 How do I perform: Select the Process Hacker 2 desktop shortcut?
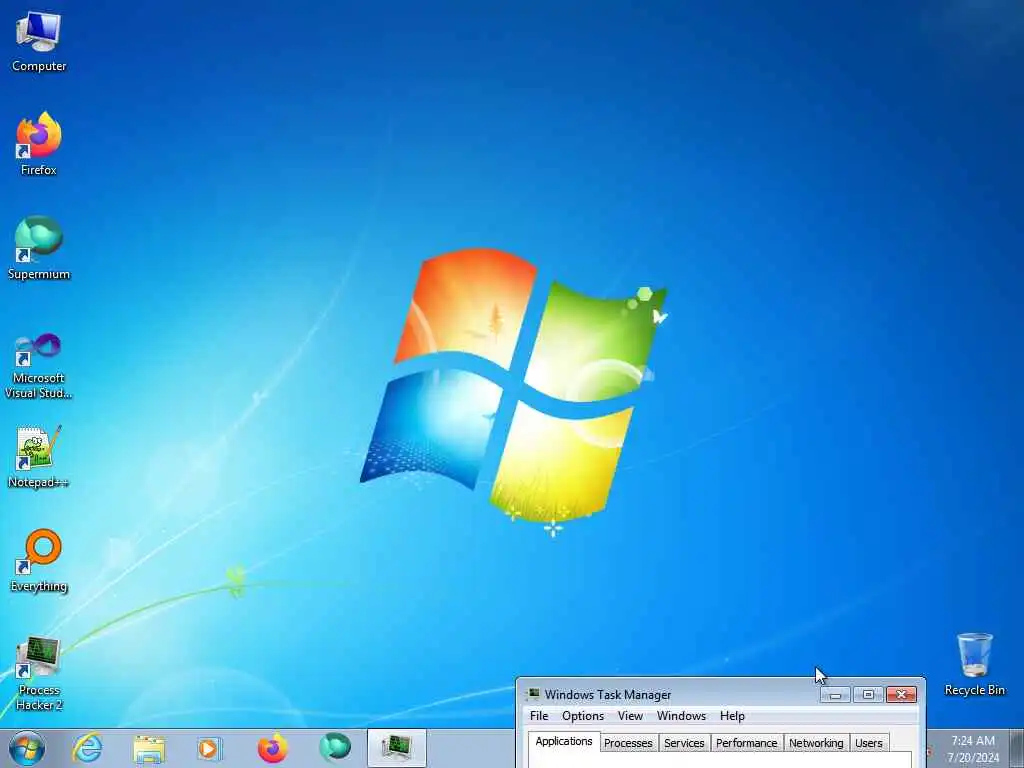pos(39,673)
